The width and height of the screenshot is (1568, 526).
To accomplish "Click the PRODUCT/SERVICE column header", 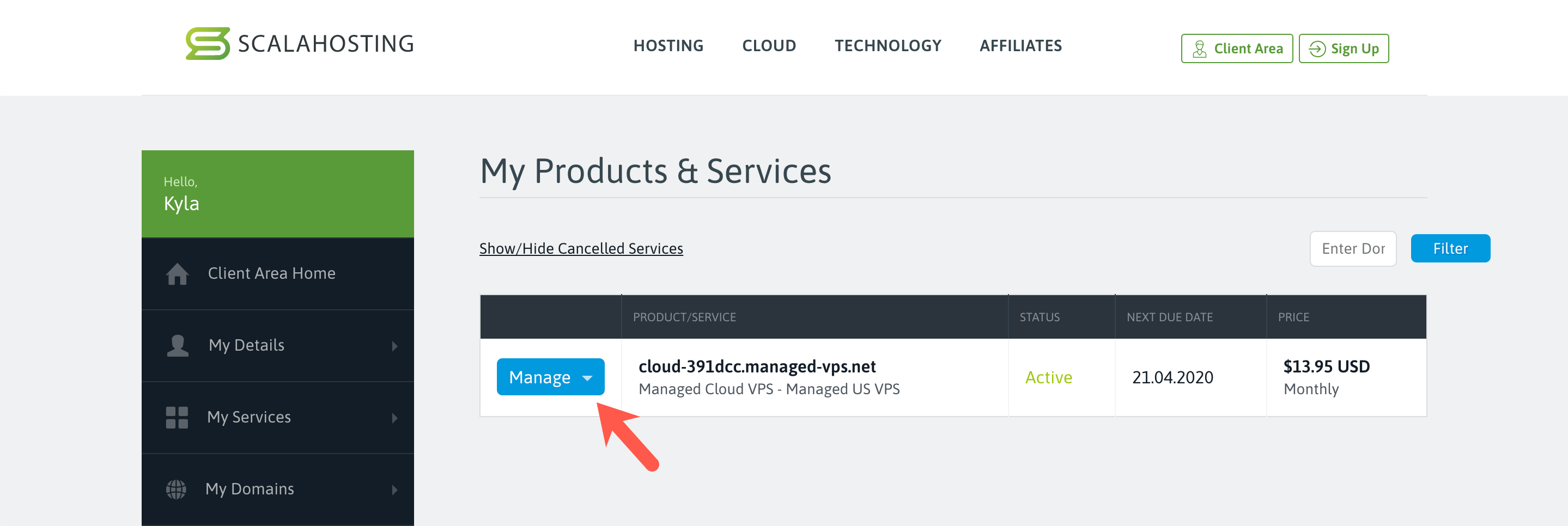I will (x=684, y=317).
